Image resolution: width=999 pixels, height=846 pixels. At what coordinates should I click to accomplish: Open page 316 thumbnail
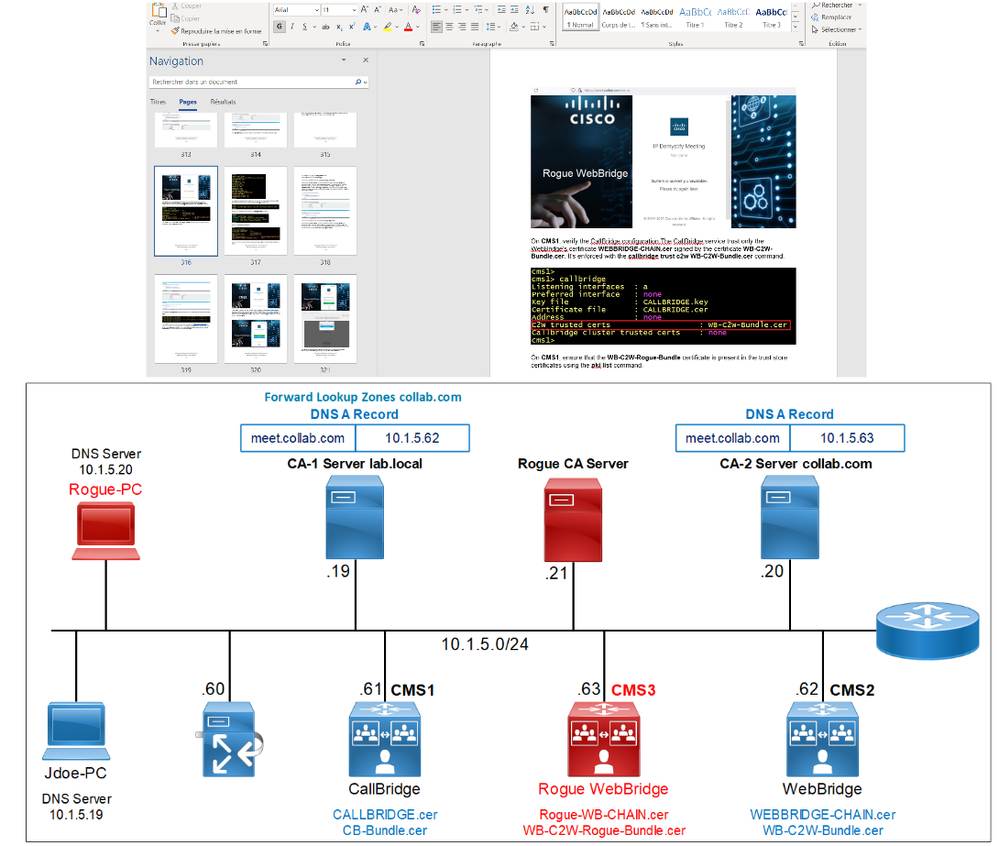click(186, 211)
